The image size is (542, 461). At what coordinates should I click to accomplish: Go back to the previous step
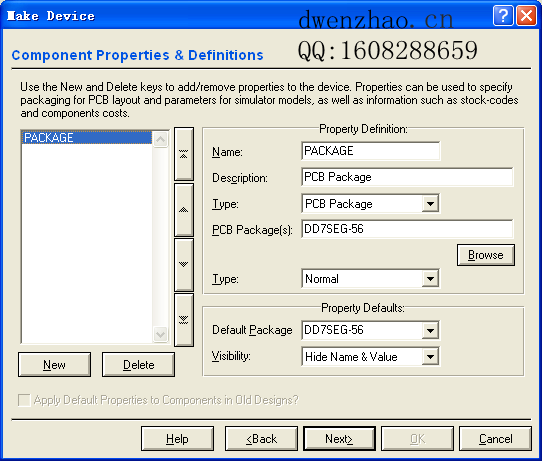click(x=261, y=439)
